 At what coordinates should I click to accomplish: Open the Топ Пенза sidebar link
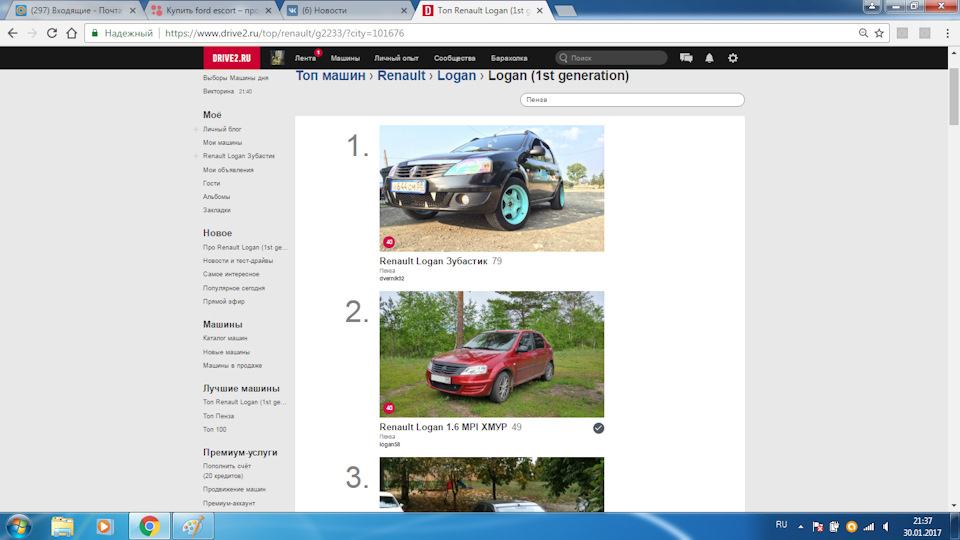point(218,416)
